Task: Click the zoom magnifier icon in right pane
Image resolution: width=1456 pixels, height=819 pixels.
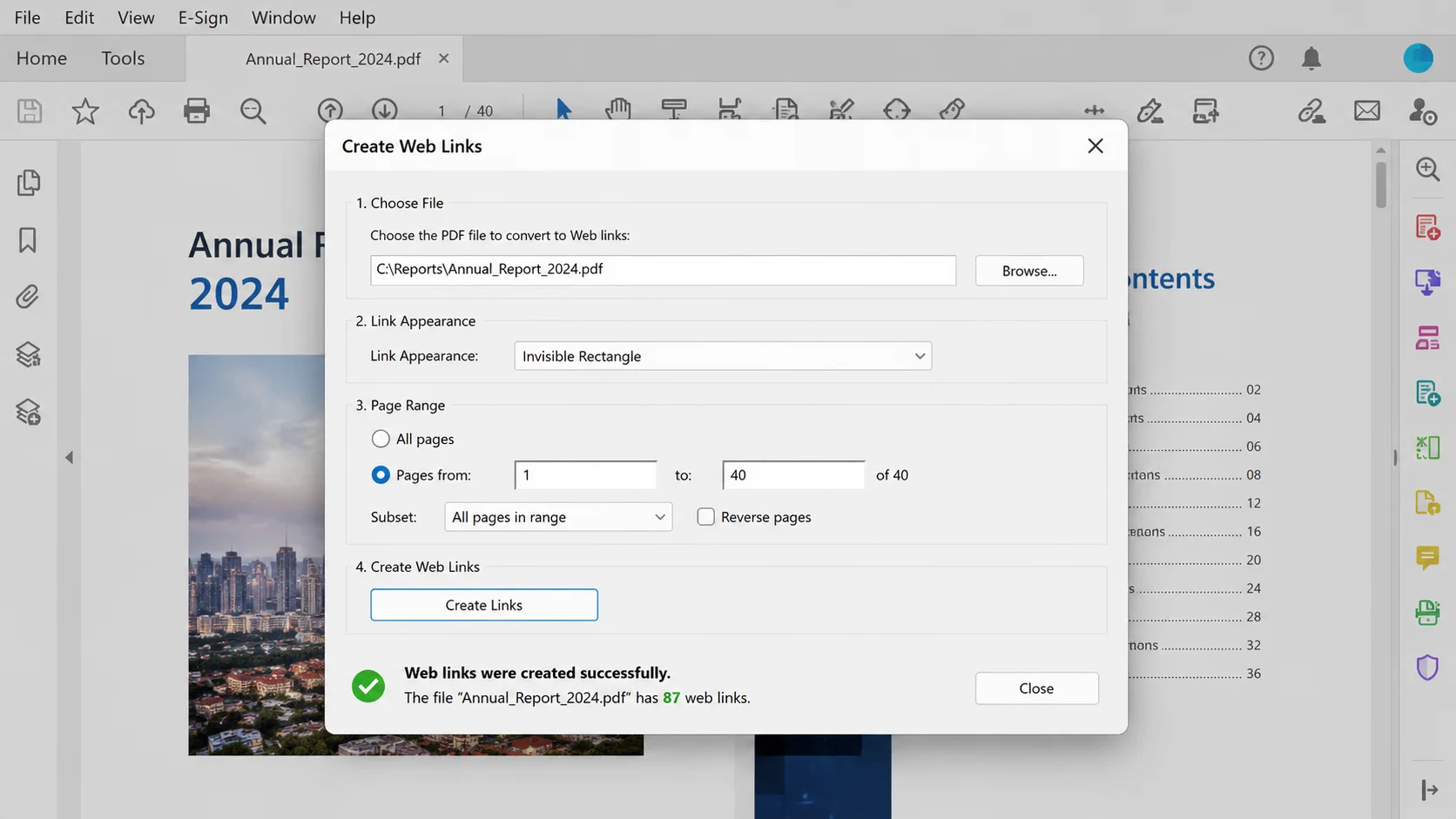Action: pos(1427,169)
